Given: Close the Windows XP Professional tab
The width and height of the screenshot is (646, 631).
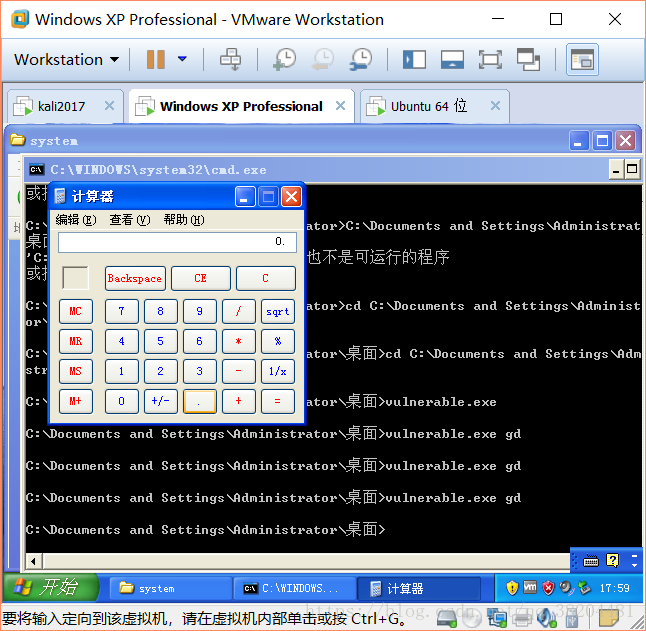Looking at the screenshot, I should coord(340,106).
